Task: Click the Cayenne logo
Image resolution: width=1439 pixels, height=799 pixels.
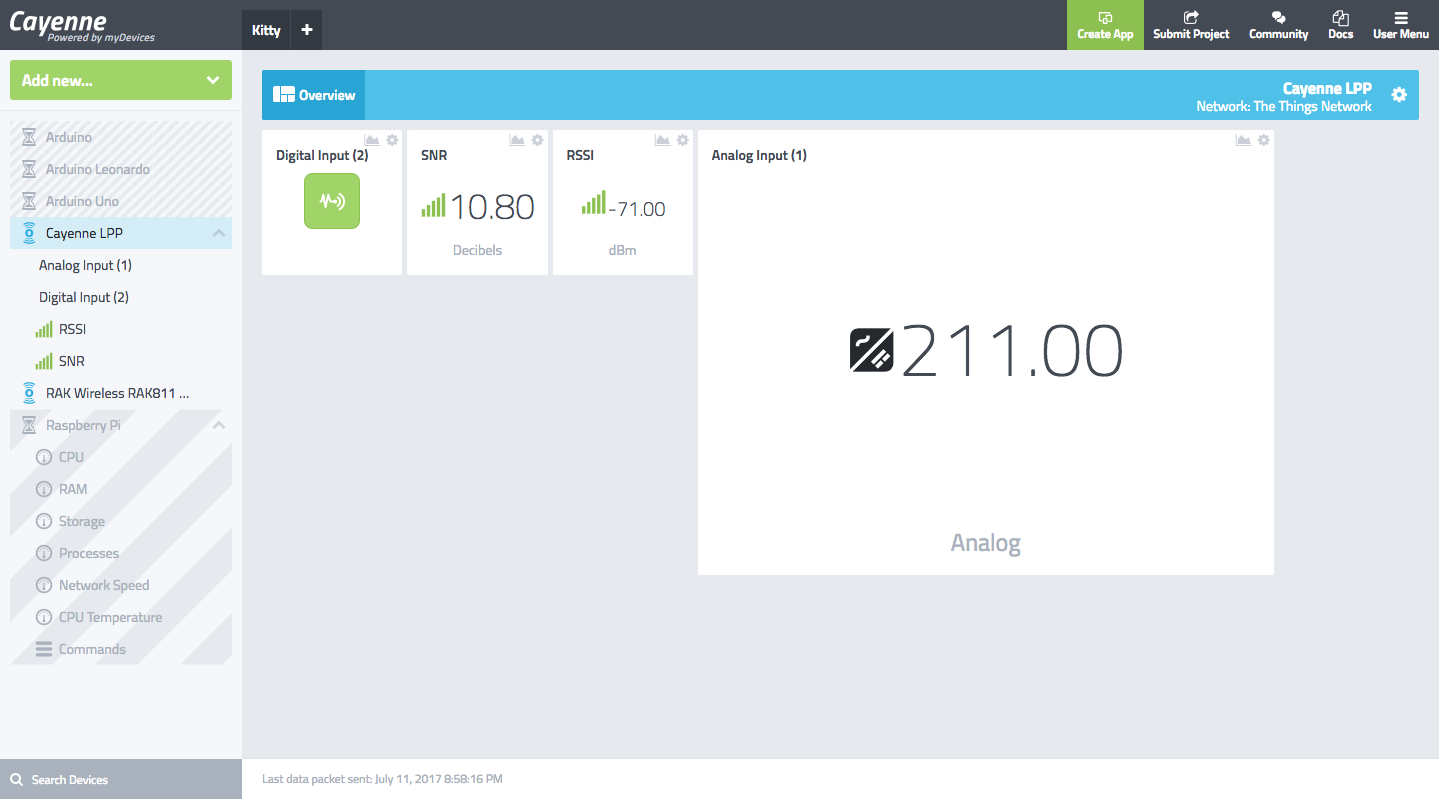Action: click(82, 25)
